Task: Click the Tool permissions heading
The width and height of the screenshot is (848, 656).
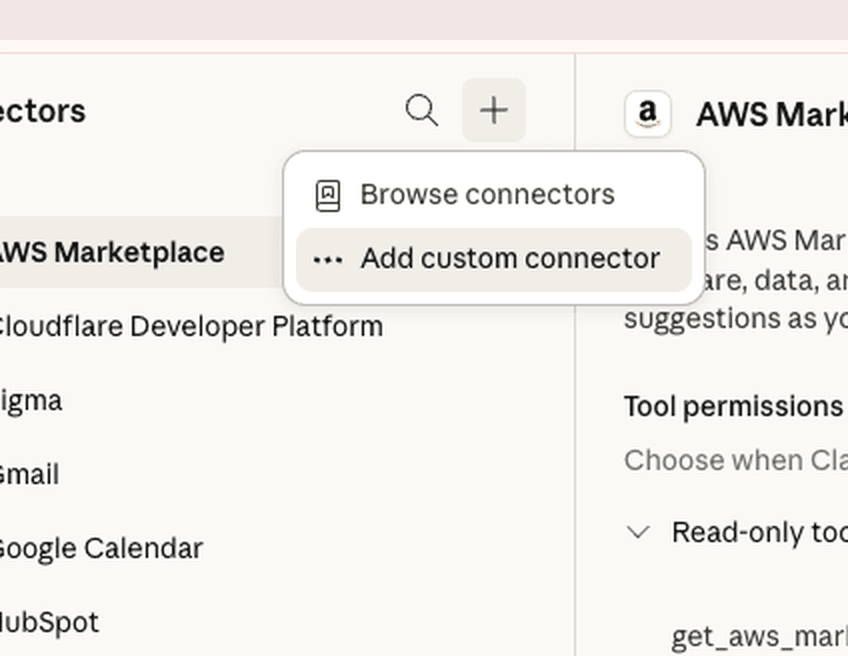Action: pyautogui.click(x=736, y=406)
